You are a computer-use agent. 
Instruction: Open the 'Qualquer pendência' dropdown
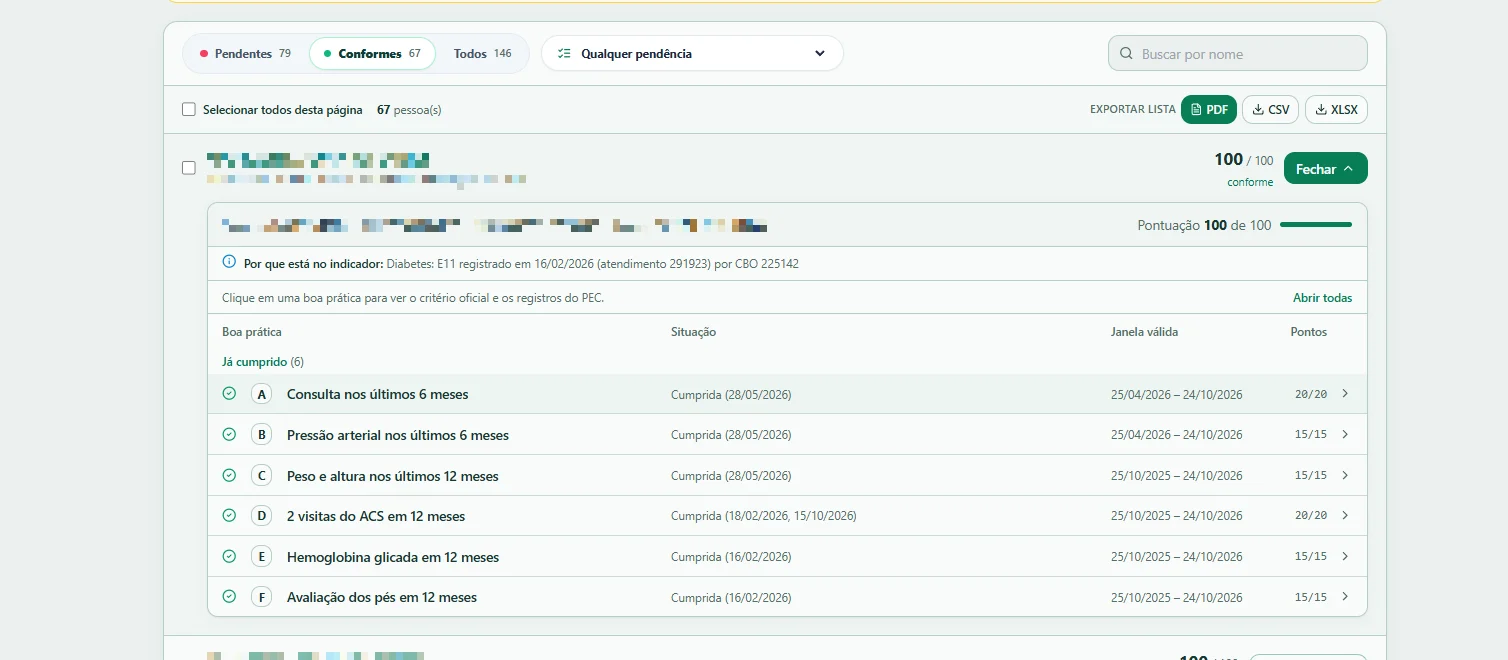click(692, 54)
